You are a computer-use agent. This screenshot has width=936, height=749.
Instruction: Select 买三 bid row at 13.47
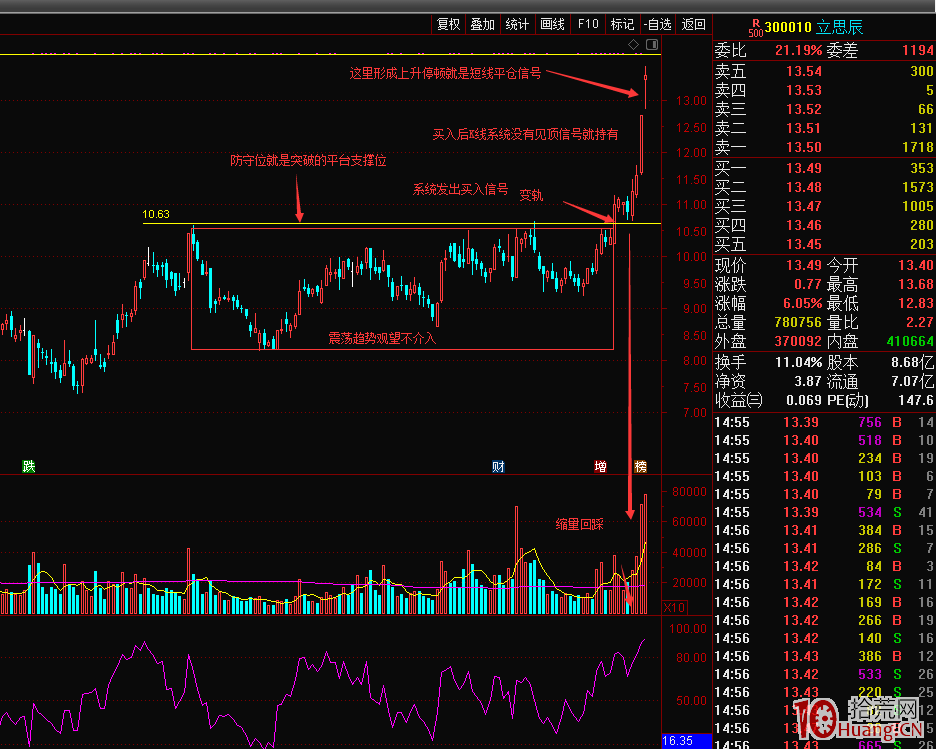(x=824, y=206)
